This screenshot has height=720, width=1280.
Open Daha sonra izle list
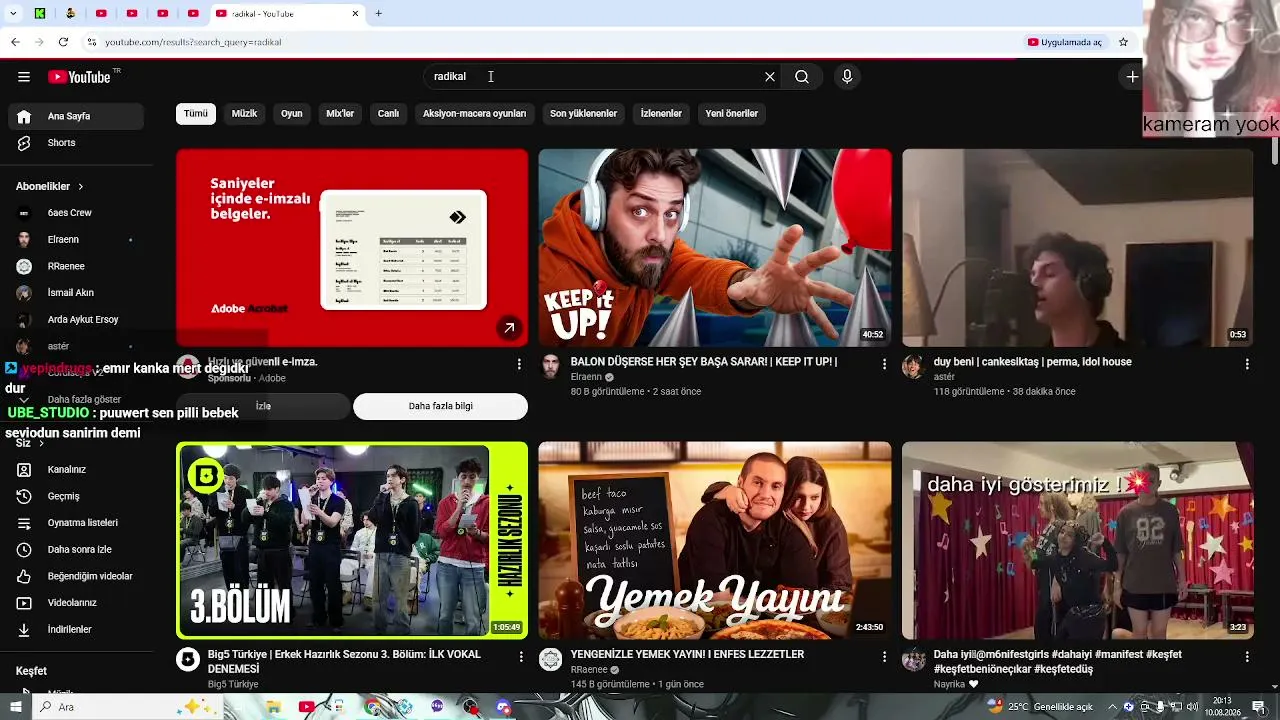coord(76,550)
